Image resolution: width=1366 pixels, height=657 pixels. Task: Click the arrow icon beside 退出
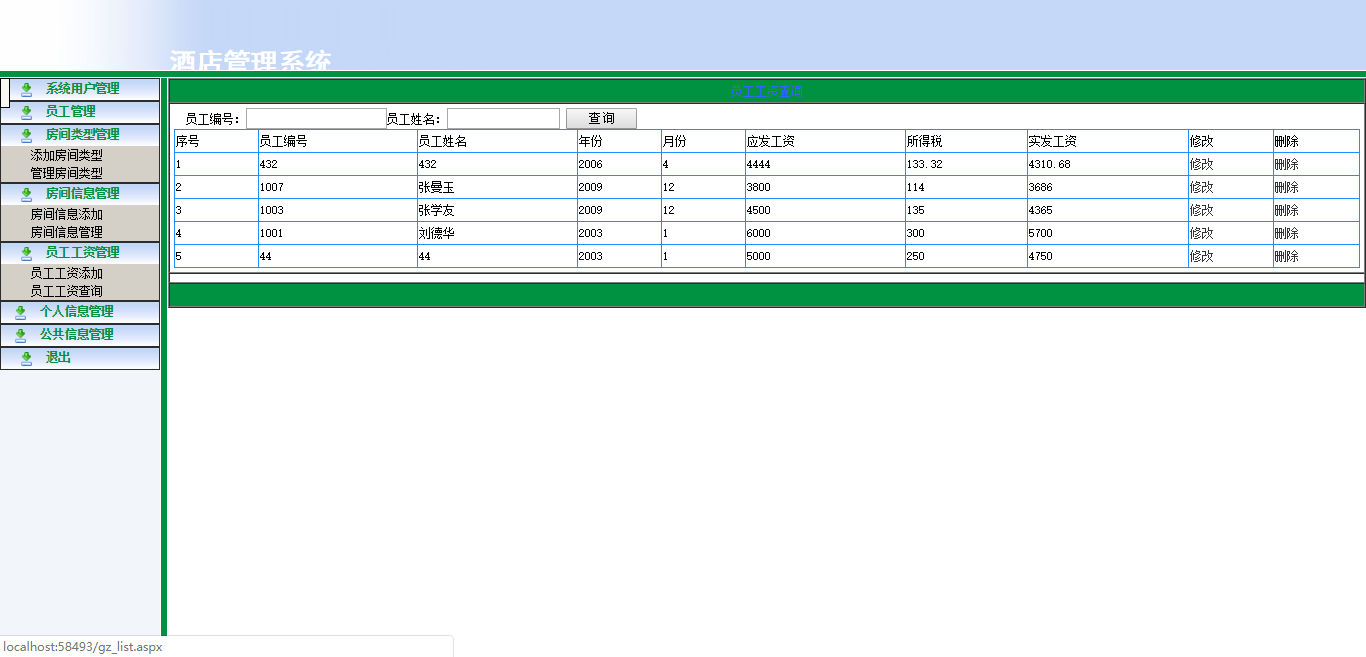click(27, 358)
